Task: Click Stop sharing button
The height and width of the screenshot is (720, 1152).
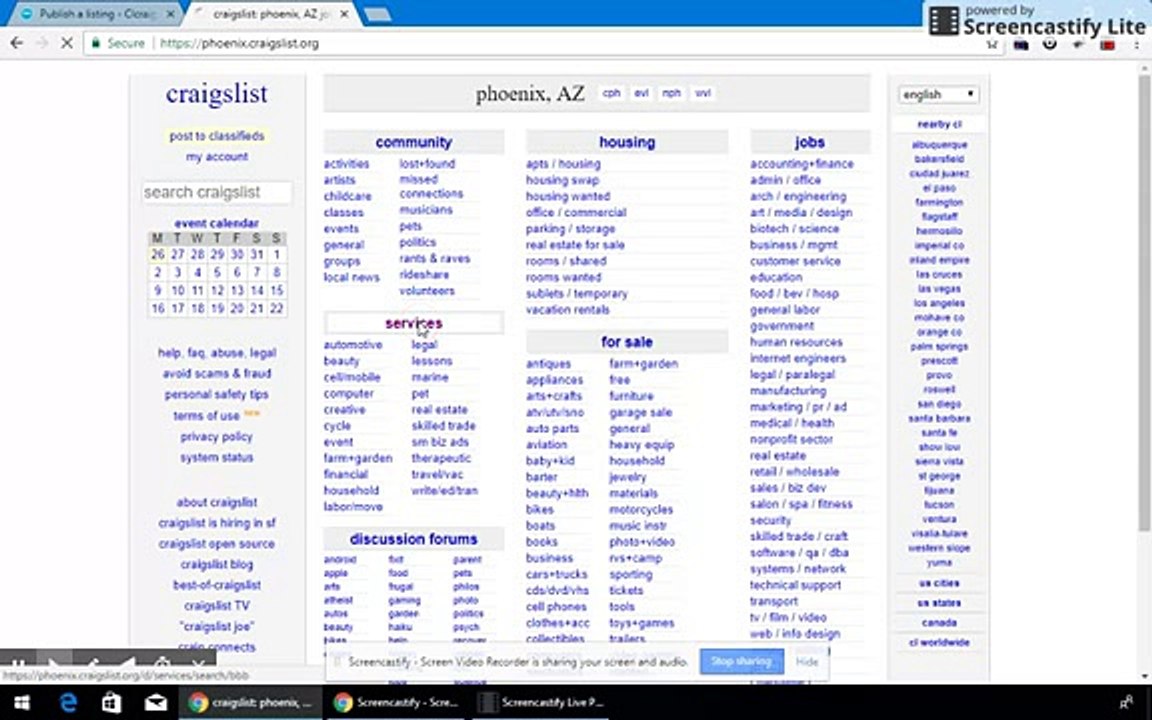Action: tap(741, 661)
